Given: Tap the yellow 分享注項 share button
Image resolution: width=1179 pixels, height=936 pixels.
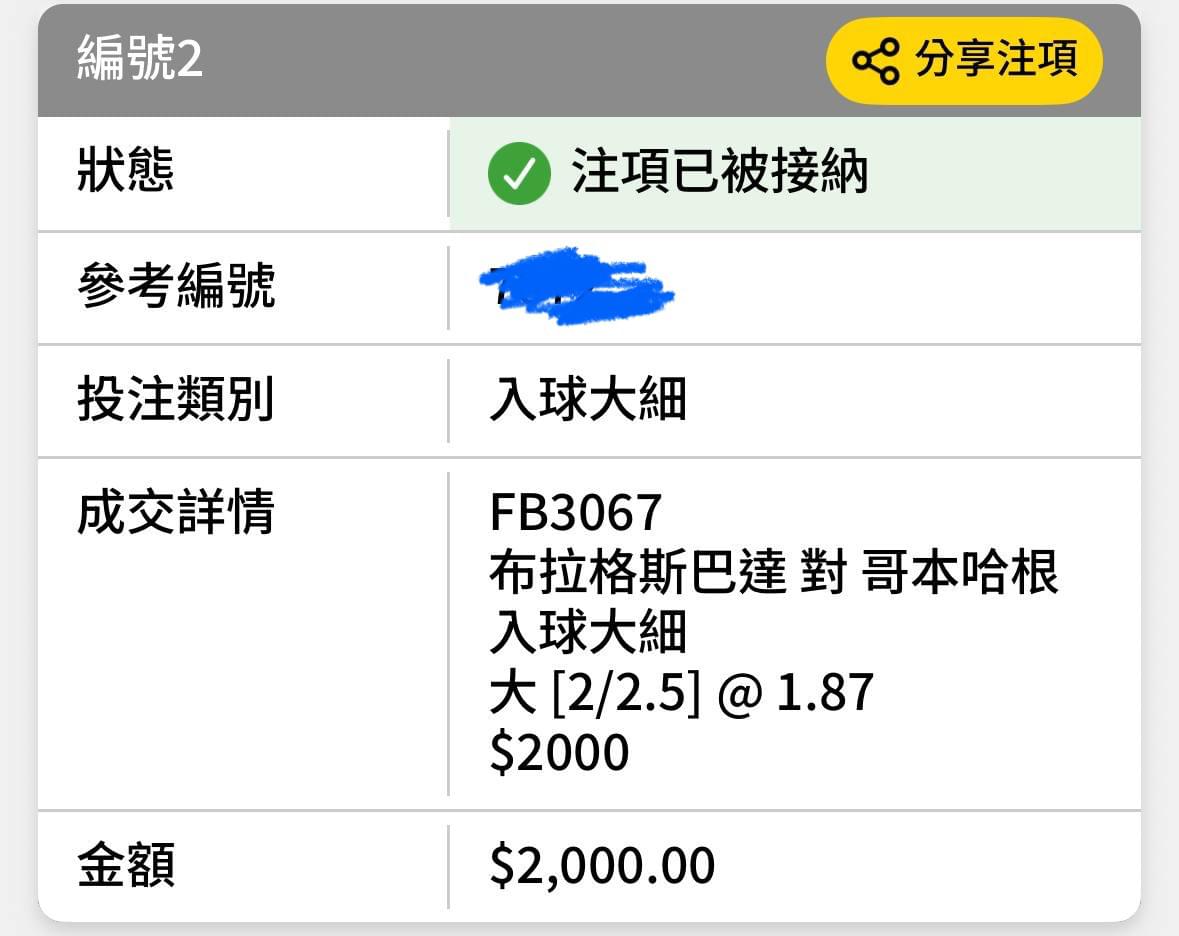Looking at the screenshot, I should tap(964, 60).
